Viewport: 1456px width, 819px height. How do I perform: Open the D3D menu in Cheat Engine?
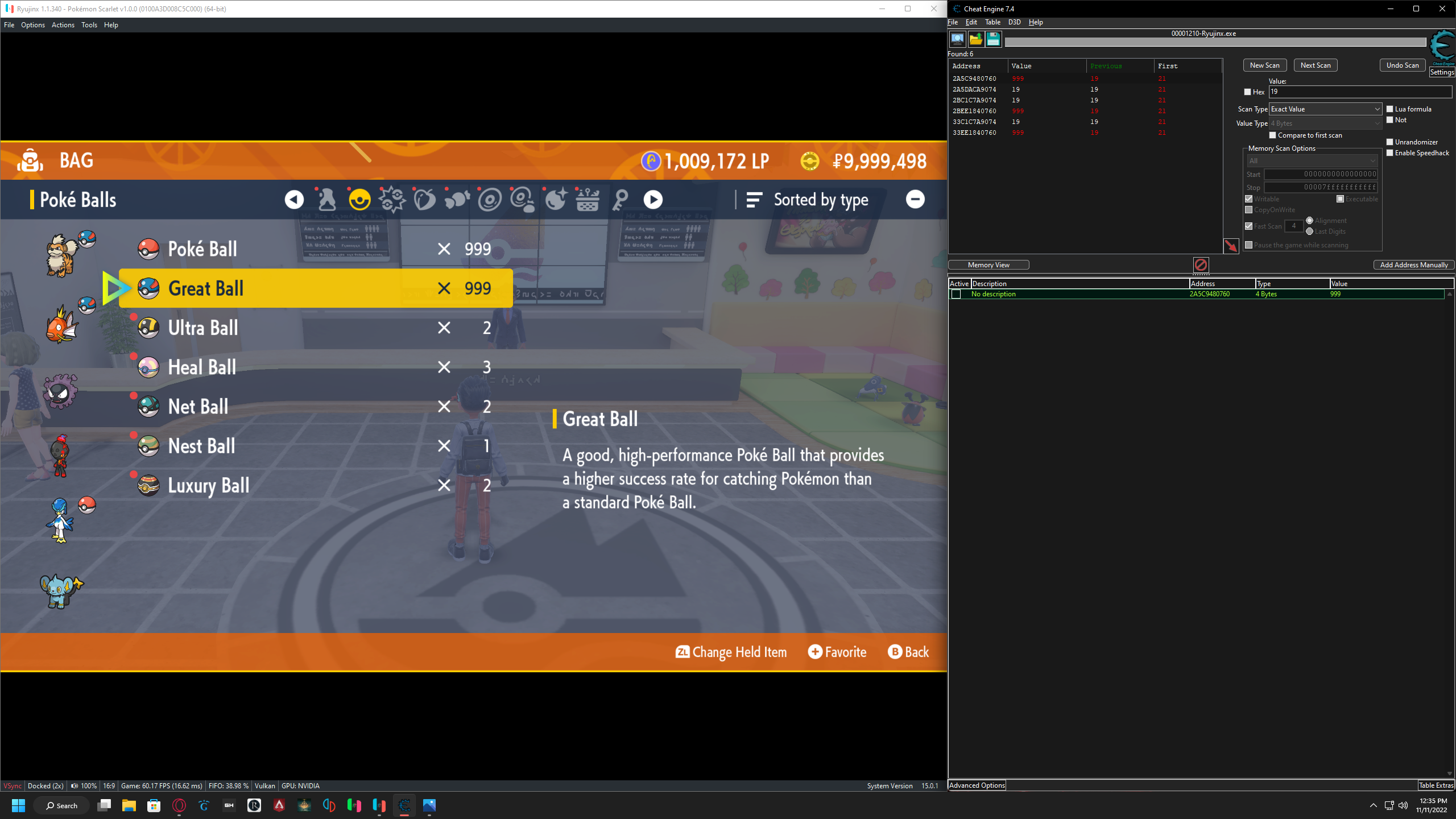click(x=1015, y=22)
